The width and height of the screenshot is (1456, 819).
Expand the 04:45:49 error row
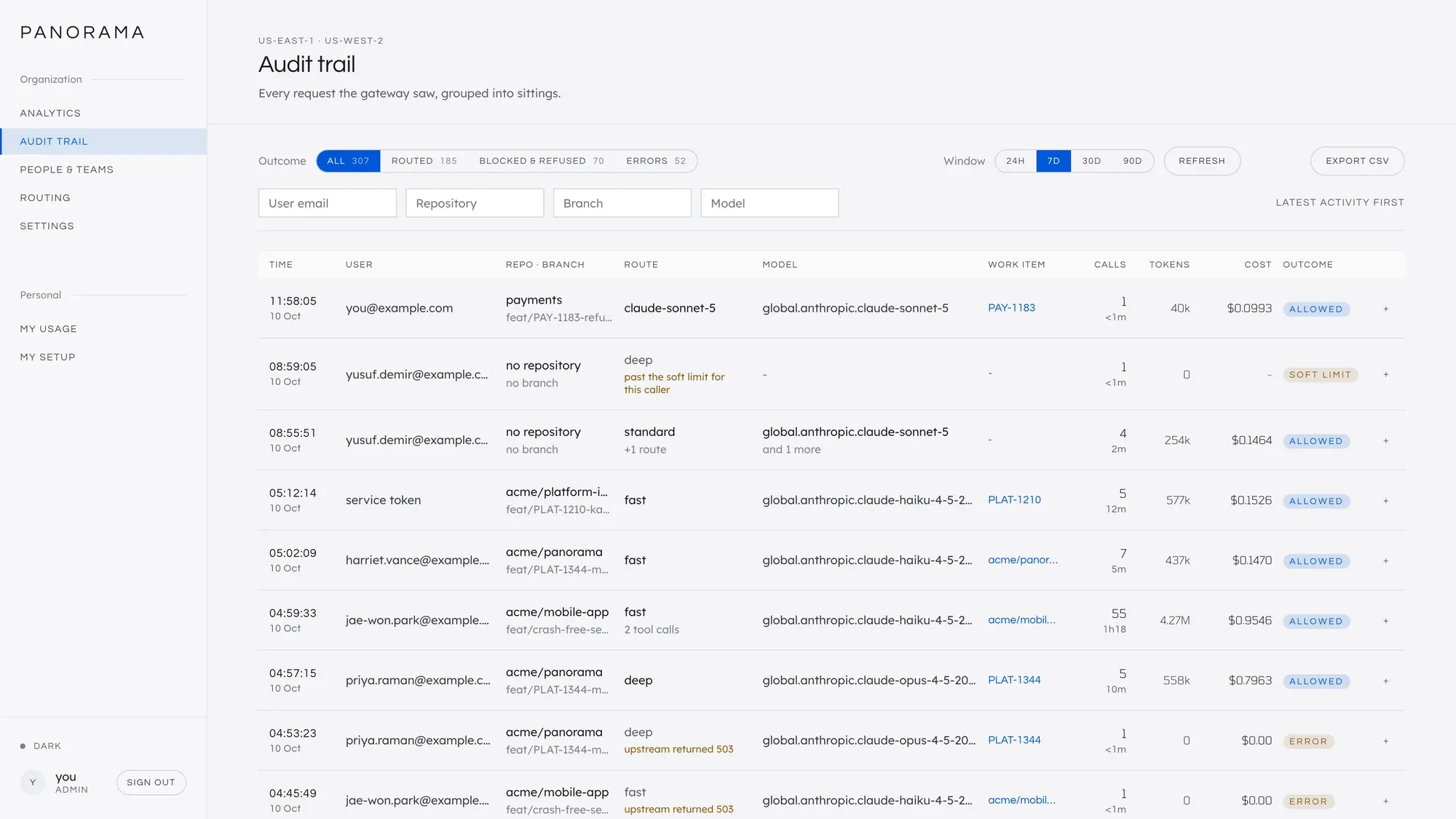coord(1385,801)
